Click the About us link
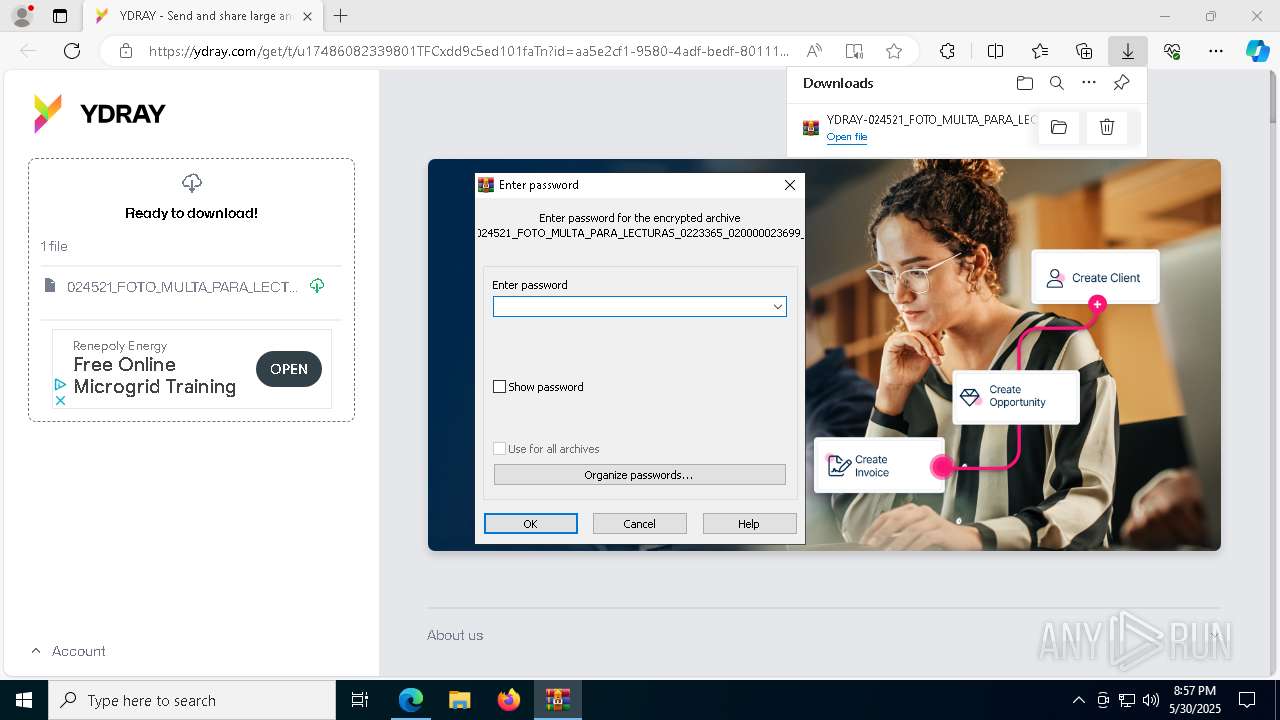 tap(455, 635)
